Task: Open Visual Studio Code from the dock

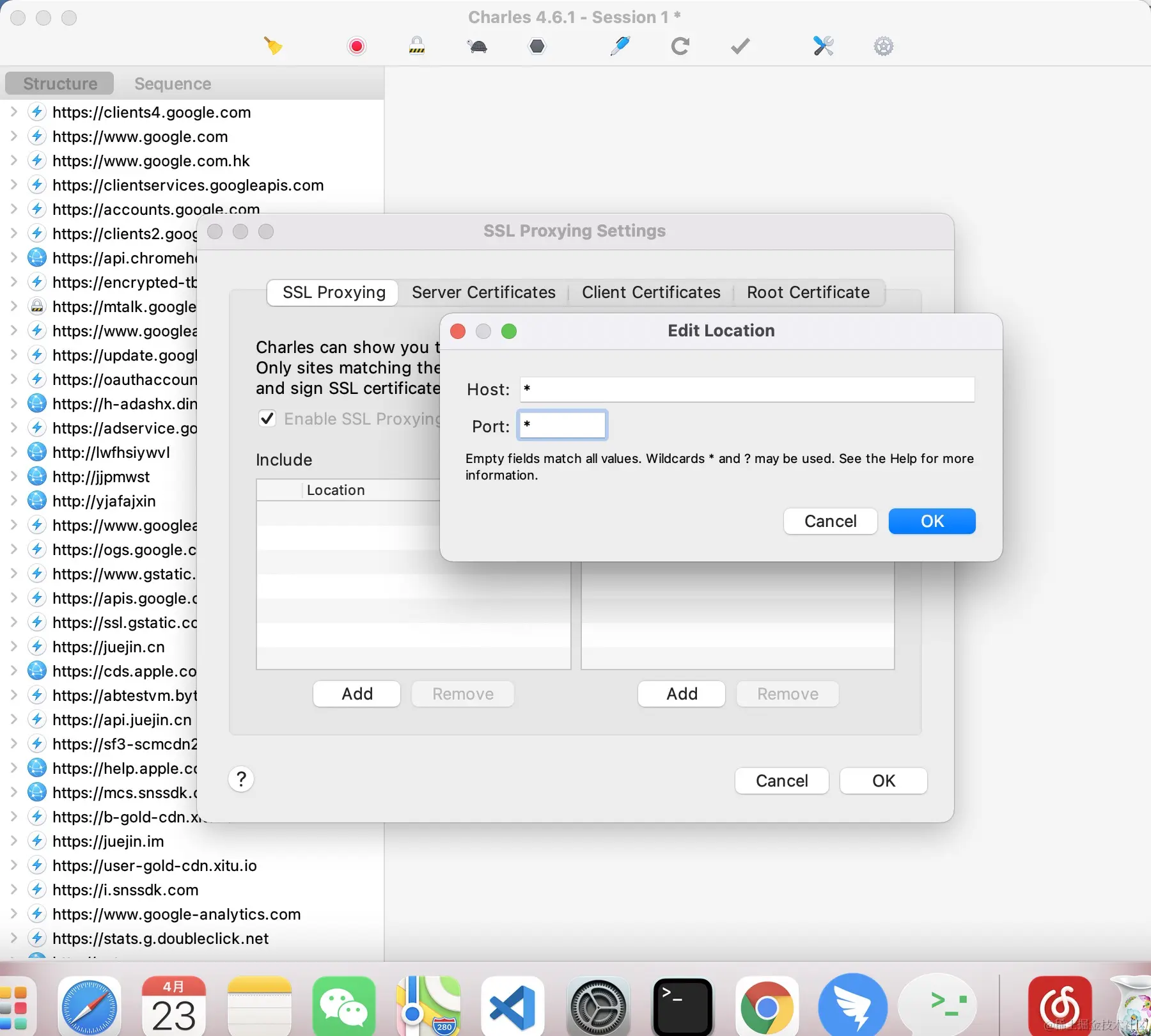Action: pyautogui.click(x=513, y=1007)
